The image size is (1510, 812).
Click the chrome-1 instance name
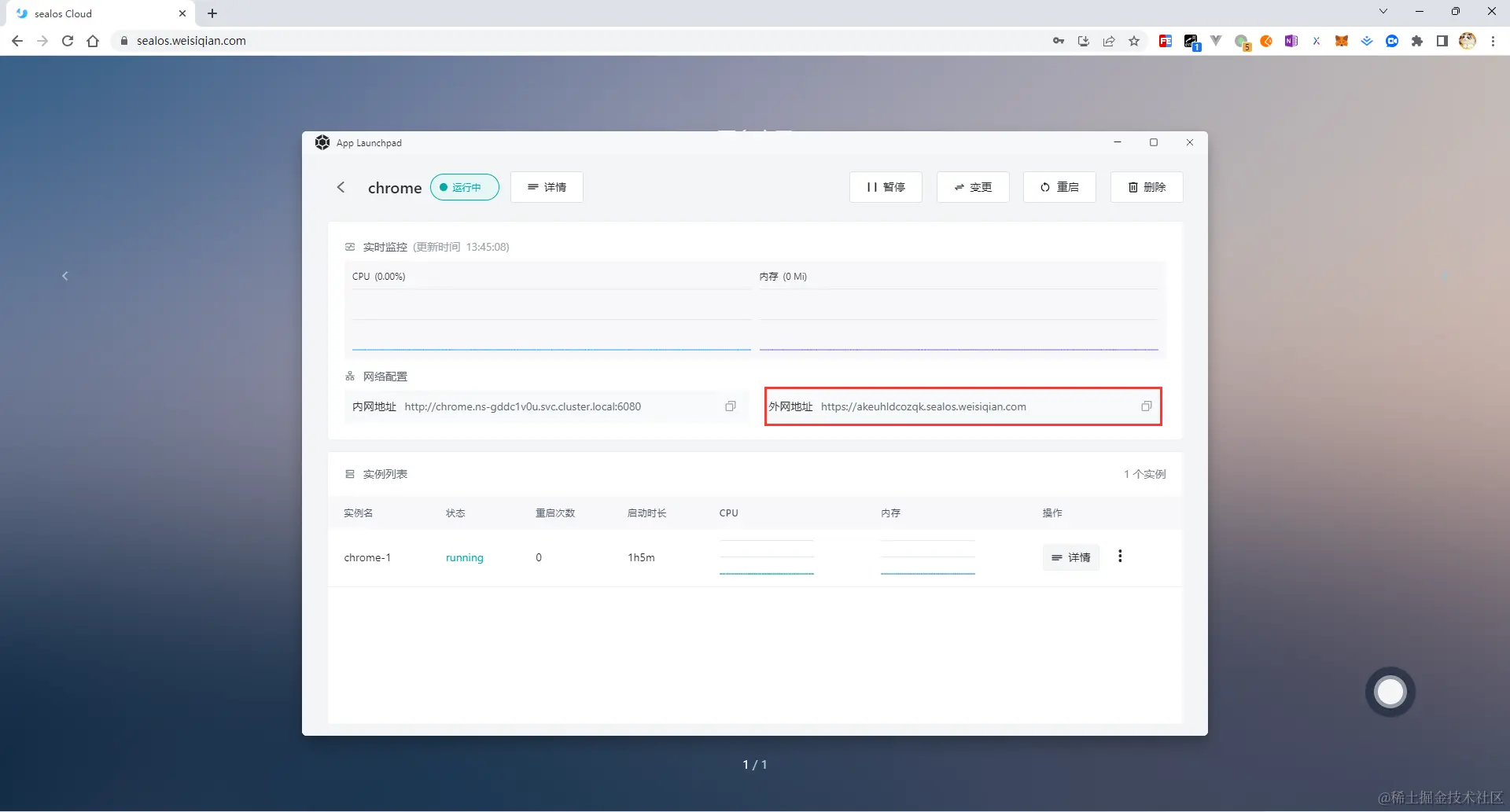(367, 557)
